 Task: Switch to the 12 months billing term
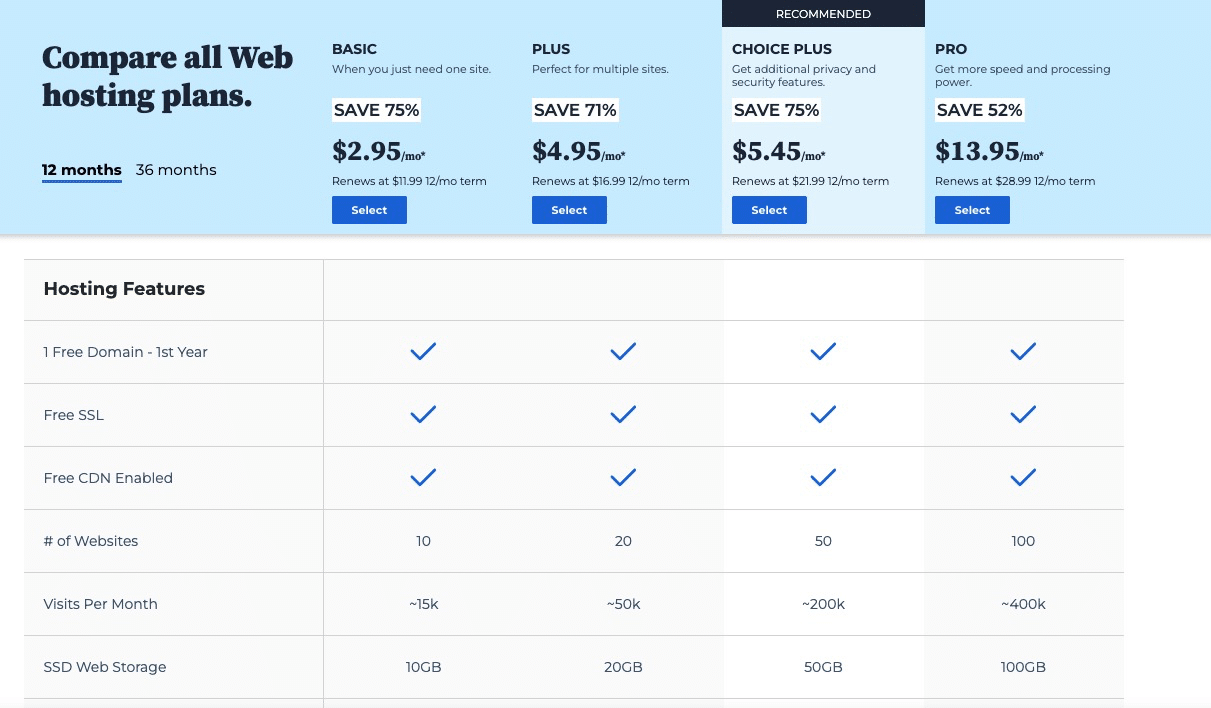82,170
